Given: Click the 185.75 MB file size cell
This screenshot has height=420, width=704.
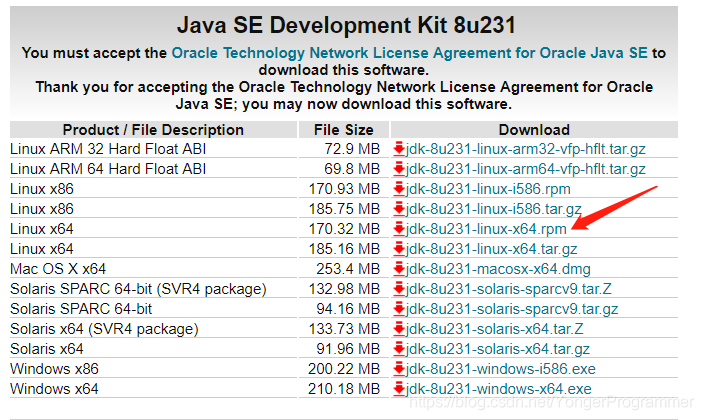Looking at the screenshot, I should [344, 209].
